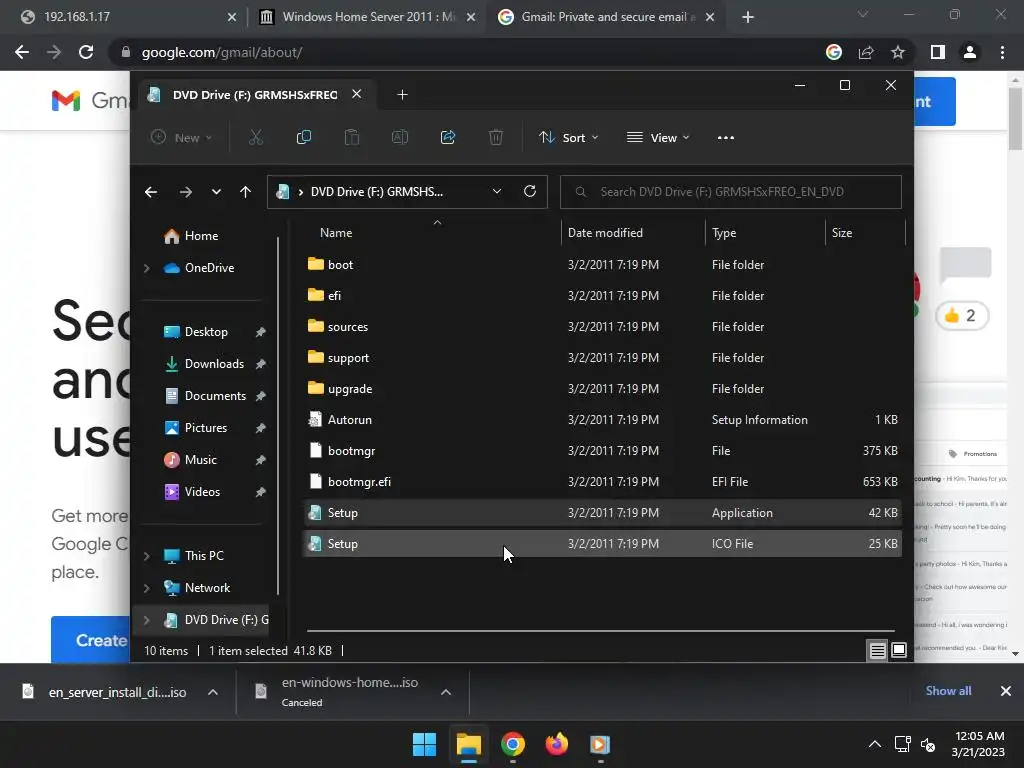1024x768 pixels.
Task: Bookmark this page with star icon
Action: 898,52
